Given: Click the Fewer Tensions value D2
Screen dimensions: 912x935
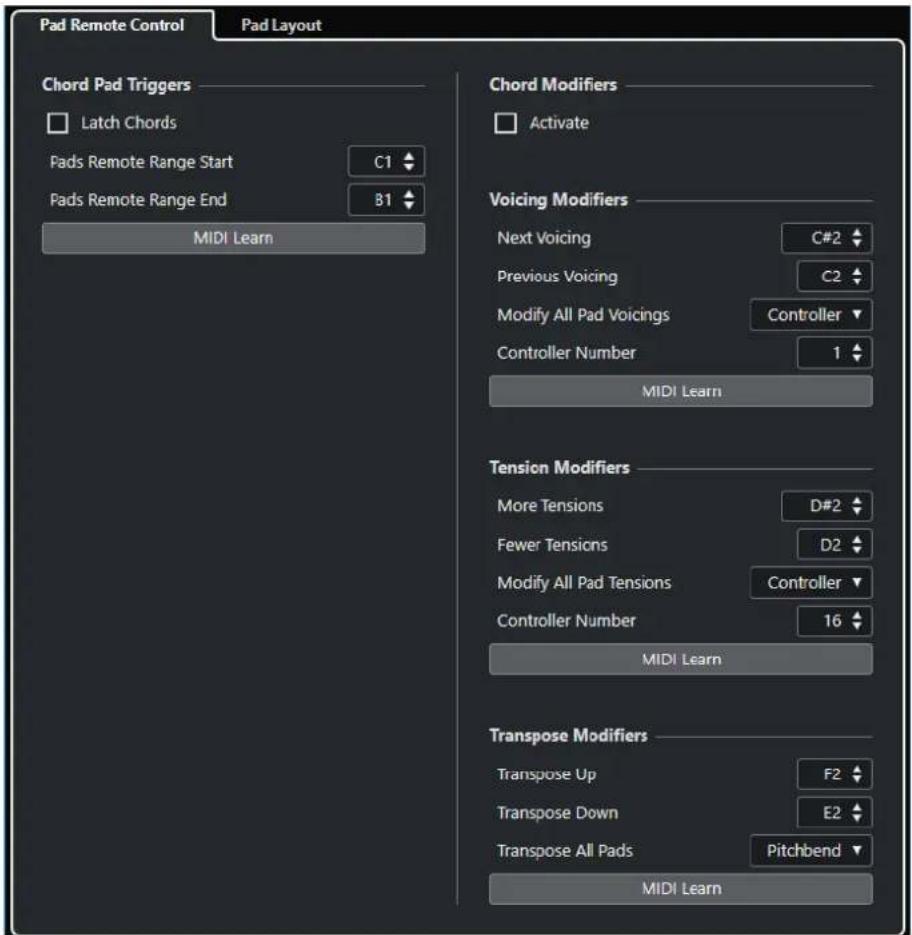Looking at the screenshot, I should pos(830,544).
